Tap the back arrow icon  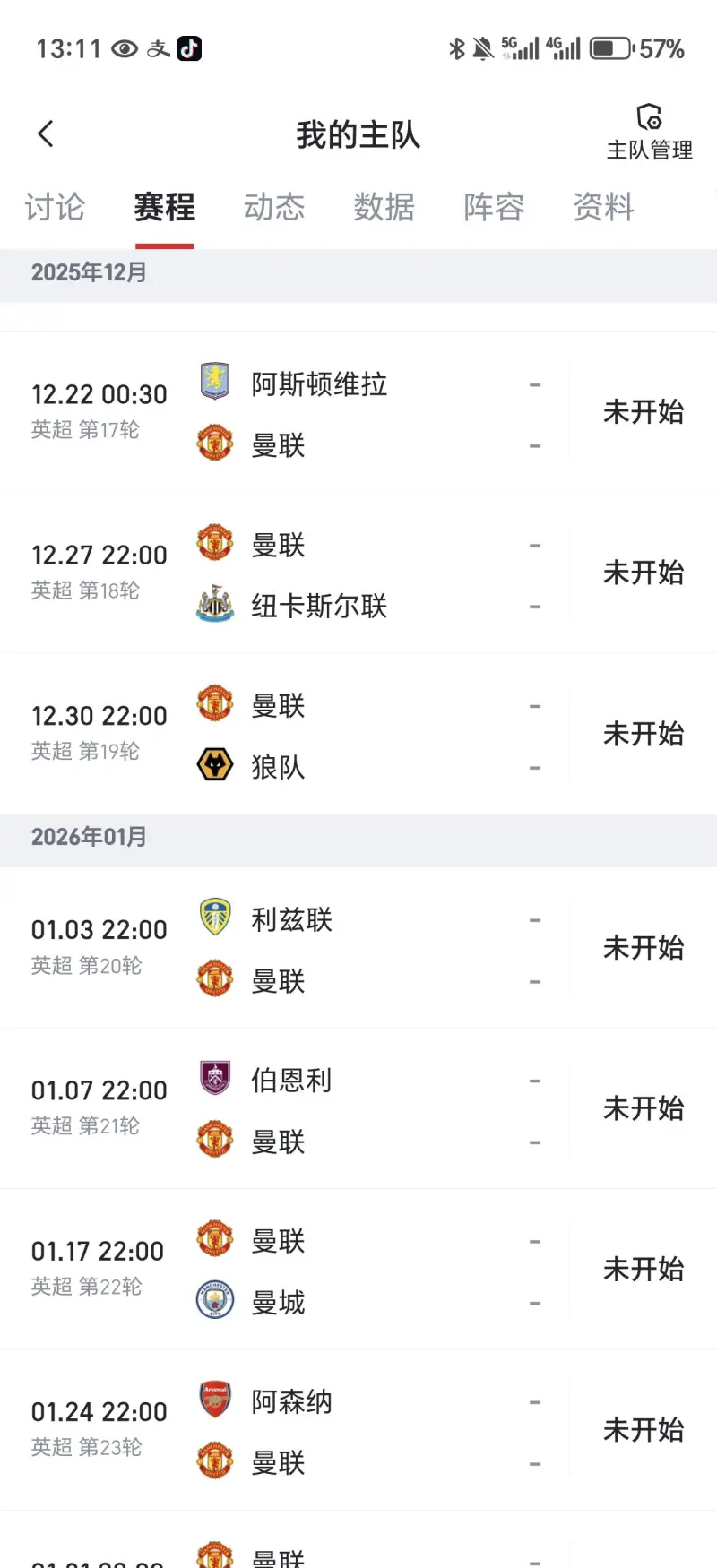pyautogui.click(x=47, y=134)
